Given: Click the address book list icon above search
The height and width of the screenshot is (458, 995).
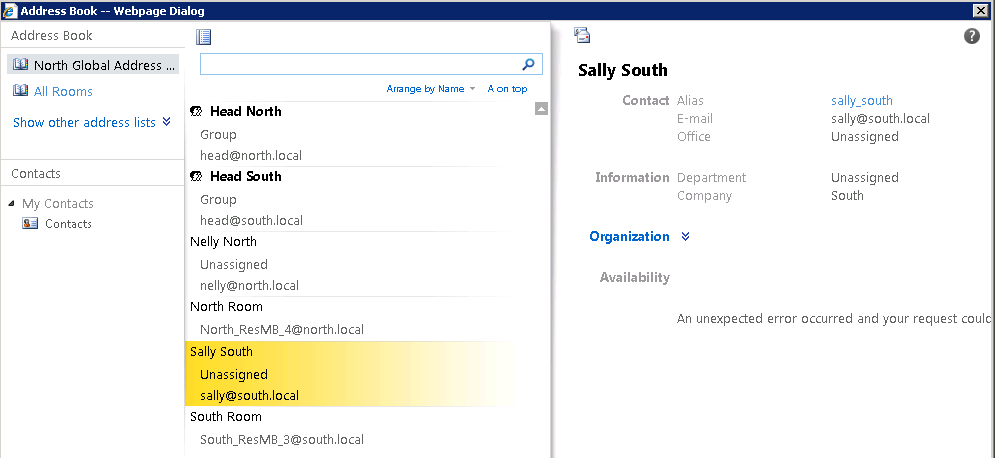Looking at the screenshot, I should (204, 37).
